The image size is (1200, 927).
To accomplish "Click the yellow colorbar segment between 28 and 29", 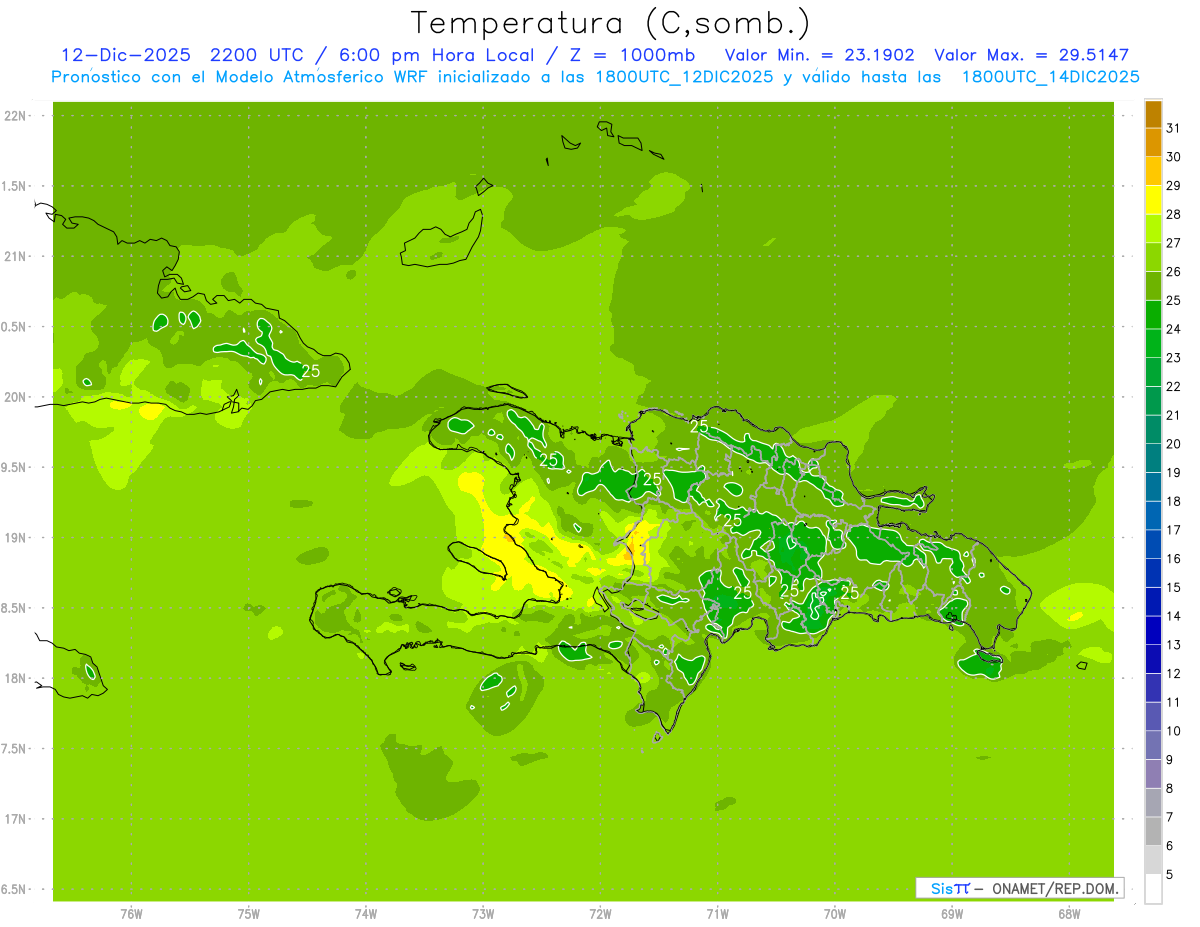I will 1153,200.
